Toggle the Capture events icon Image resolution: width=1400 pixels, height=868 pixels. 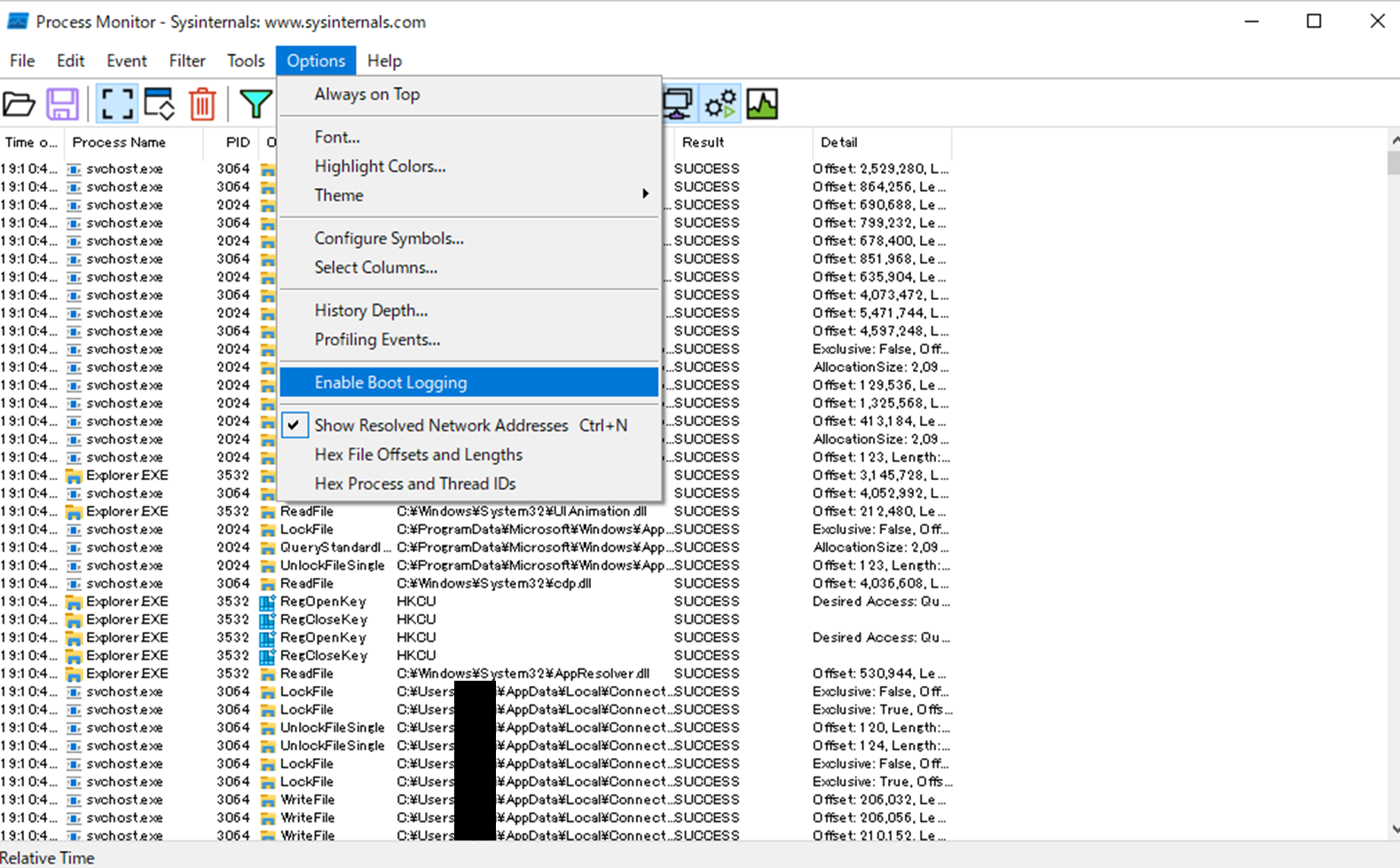click(x=116, y=105)
